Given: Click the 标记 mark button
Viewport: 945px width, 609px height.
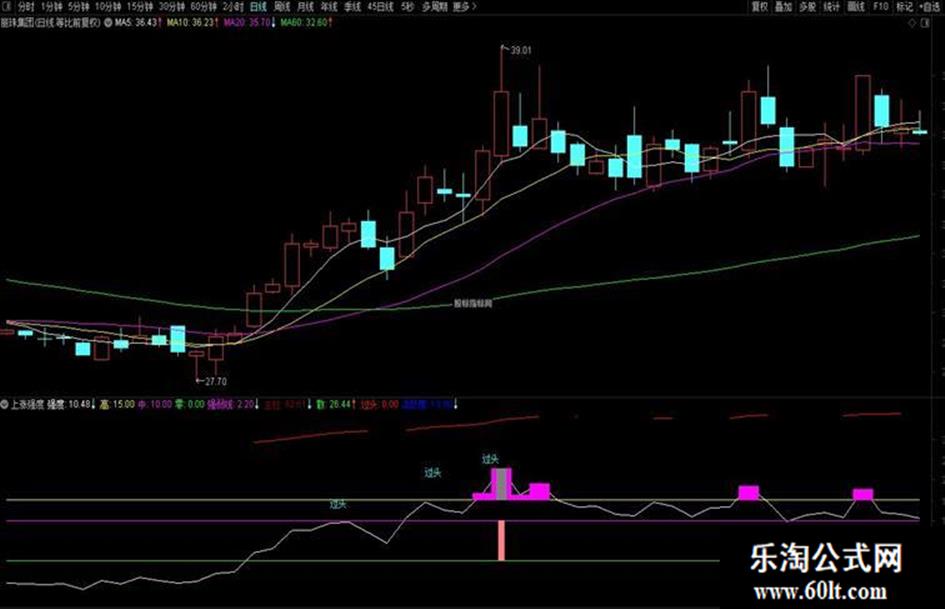Looking at the screenshot, I should click(x=904, y=7).
